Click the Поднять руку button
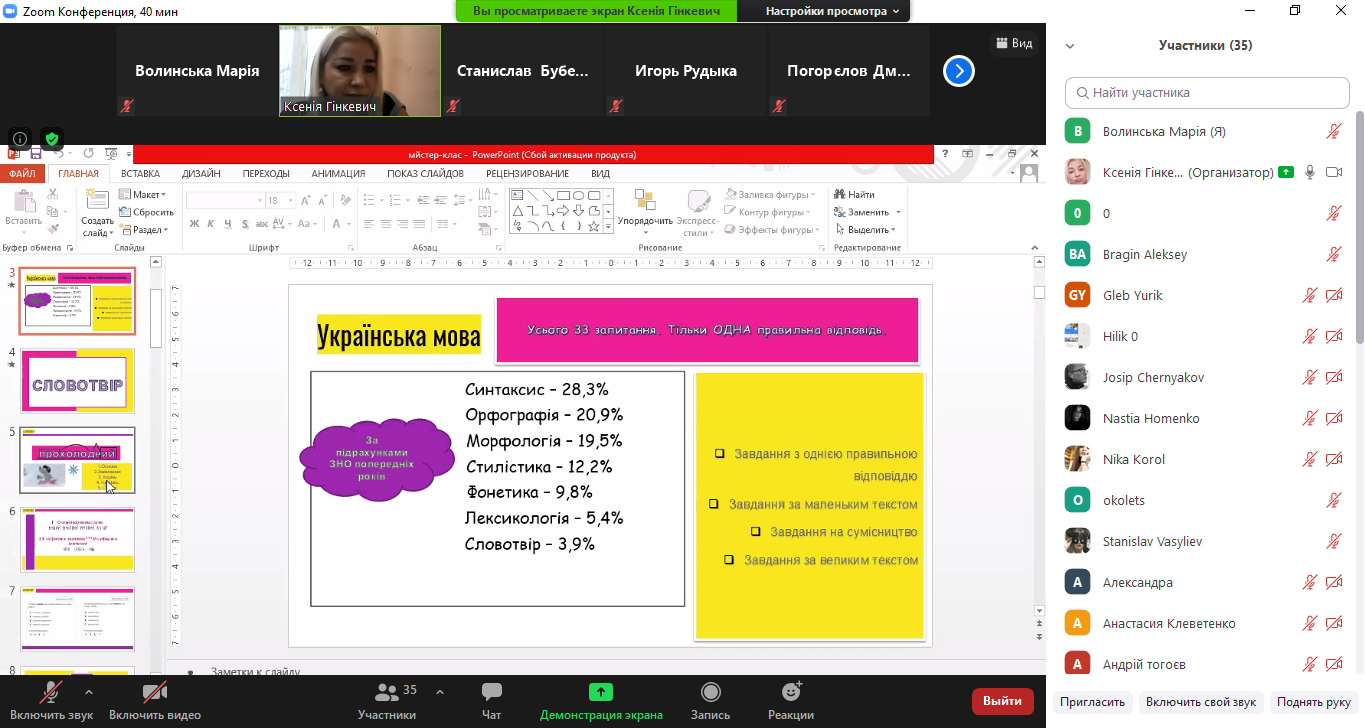Viewport: 1365px width, 728px height. [1312, 702]
